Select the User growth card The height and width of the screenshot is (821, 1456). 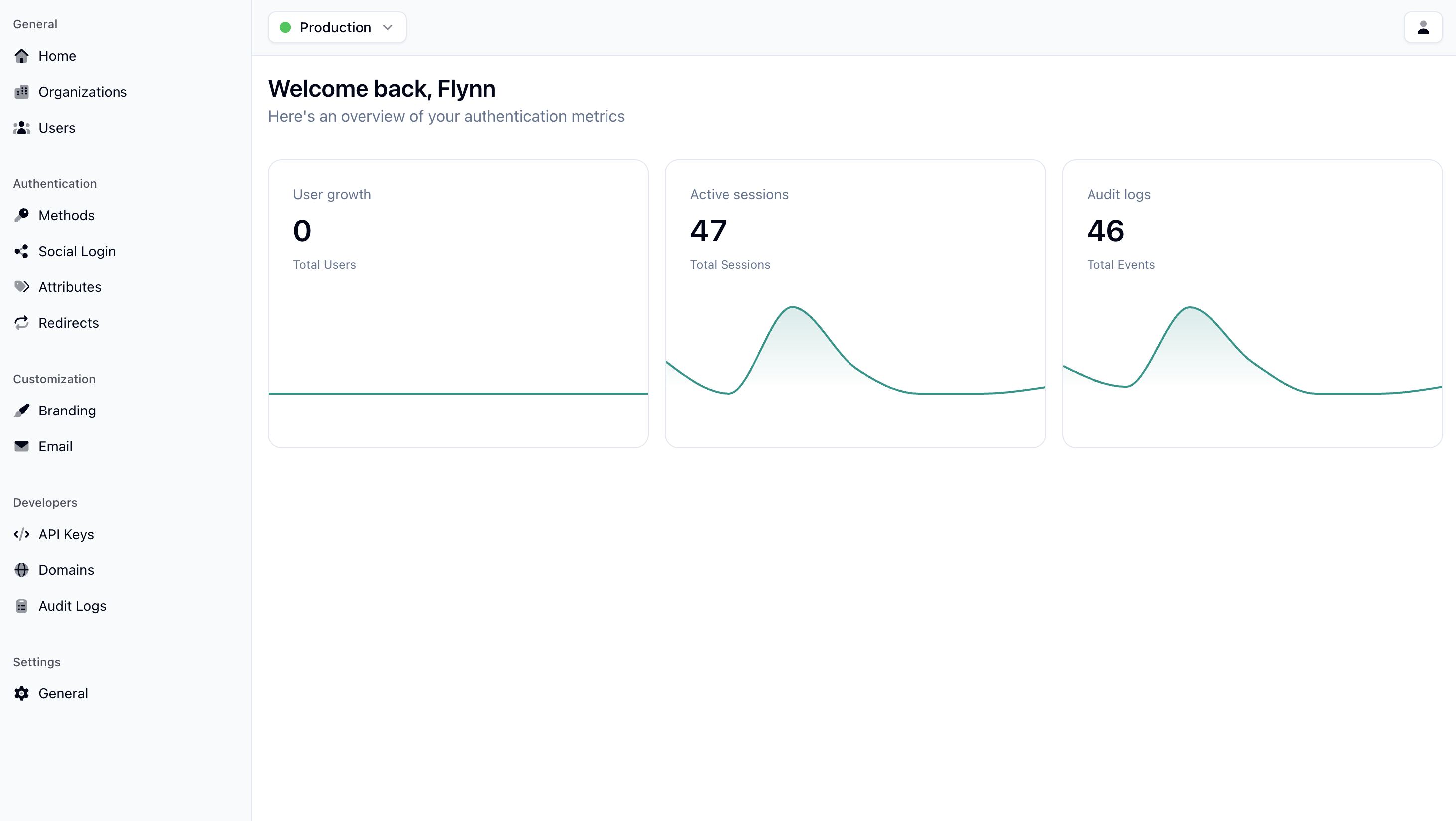458,303
